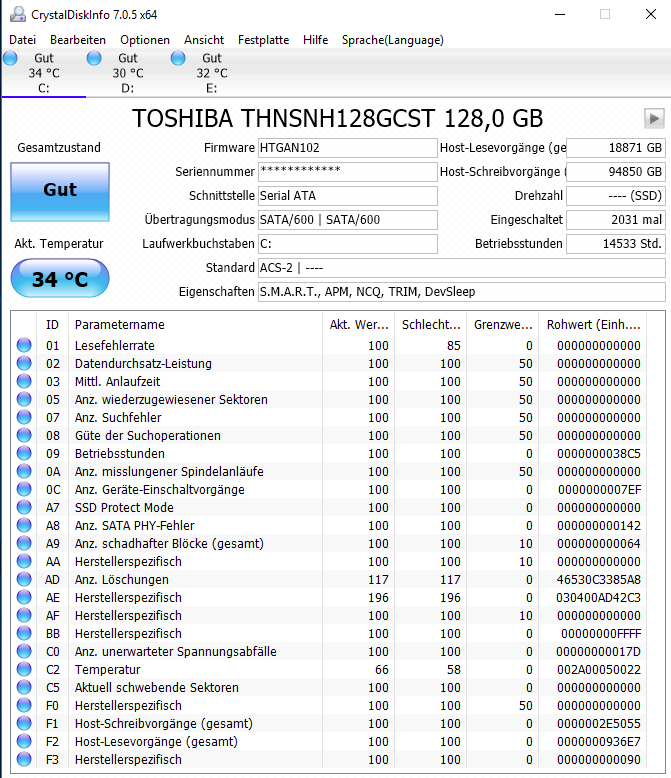Click the Betriebsstunden 14533 Std. field
Viewport: 671px width, 778px height.
coord(615,244)
